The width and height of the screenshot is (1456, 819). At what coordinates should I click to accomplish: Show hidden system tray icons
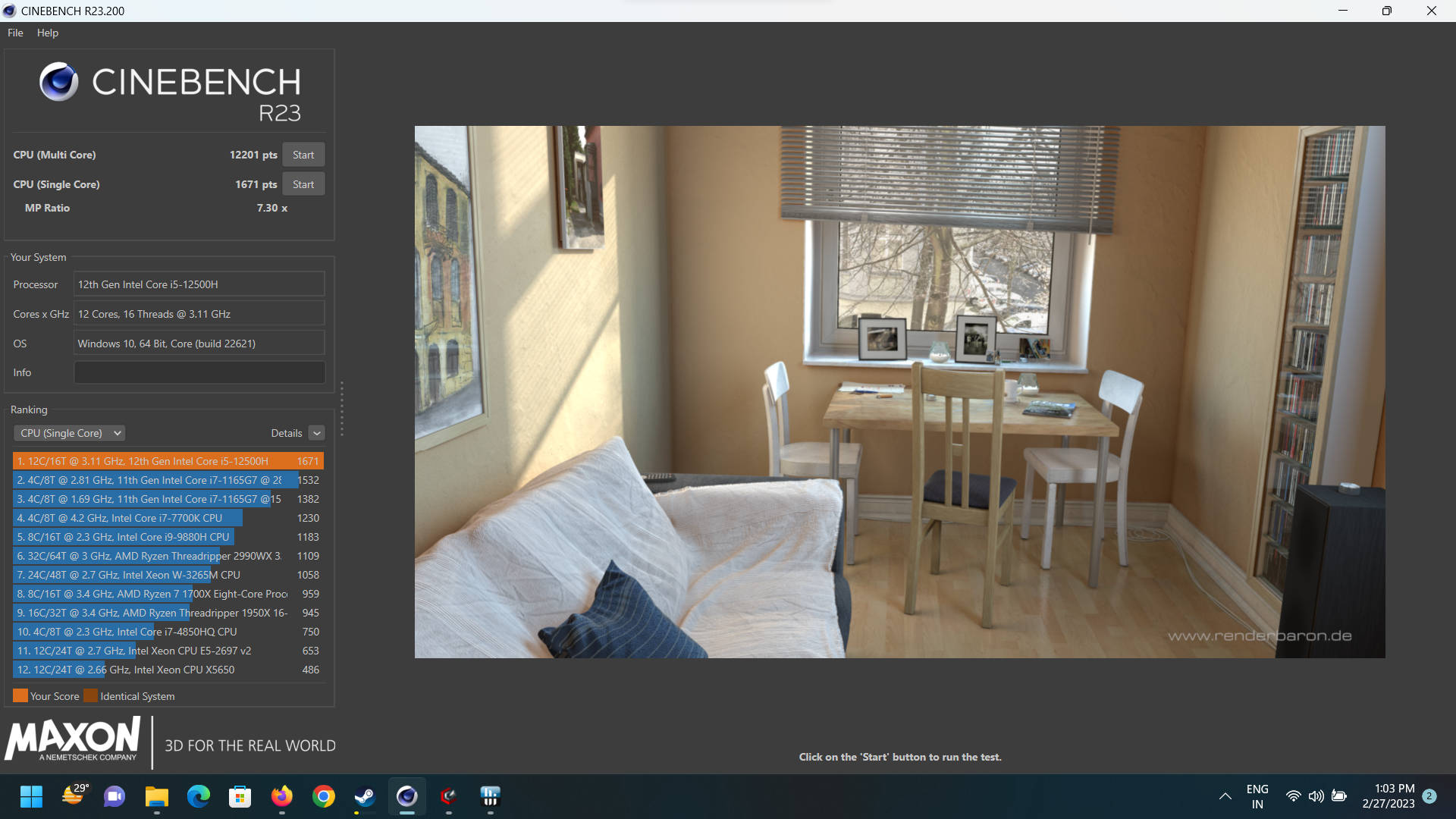[x=1225, y=796]
